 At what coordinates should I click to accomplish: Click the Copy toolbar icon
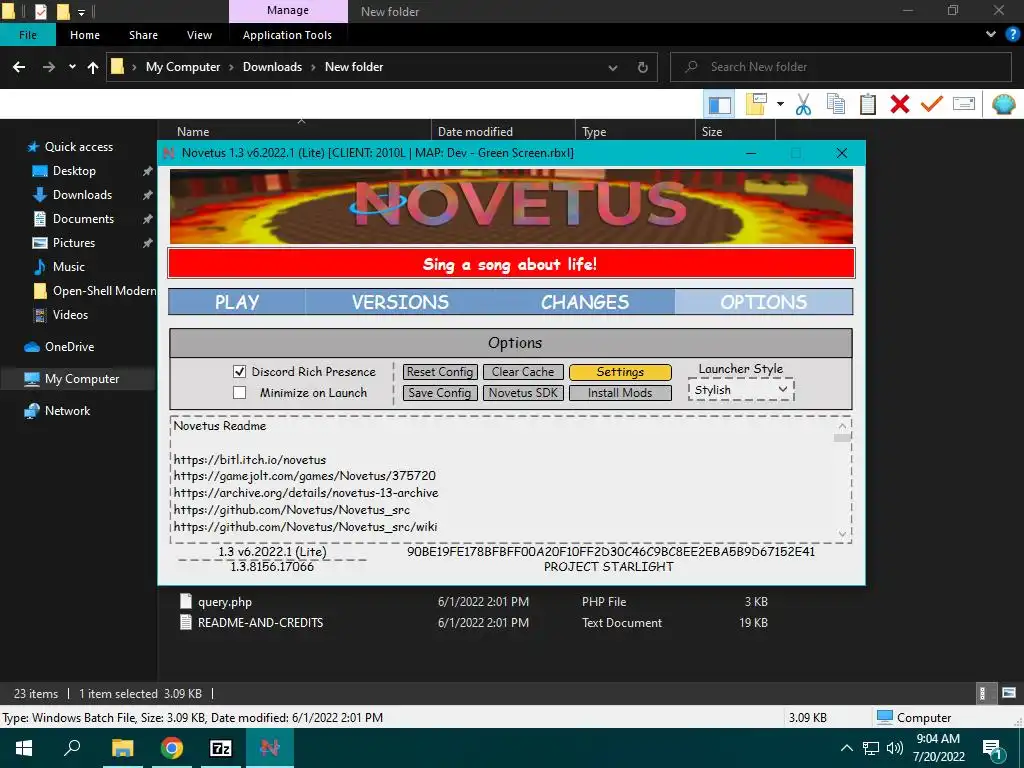coord(835,104)
